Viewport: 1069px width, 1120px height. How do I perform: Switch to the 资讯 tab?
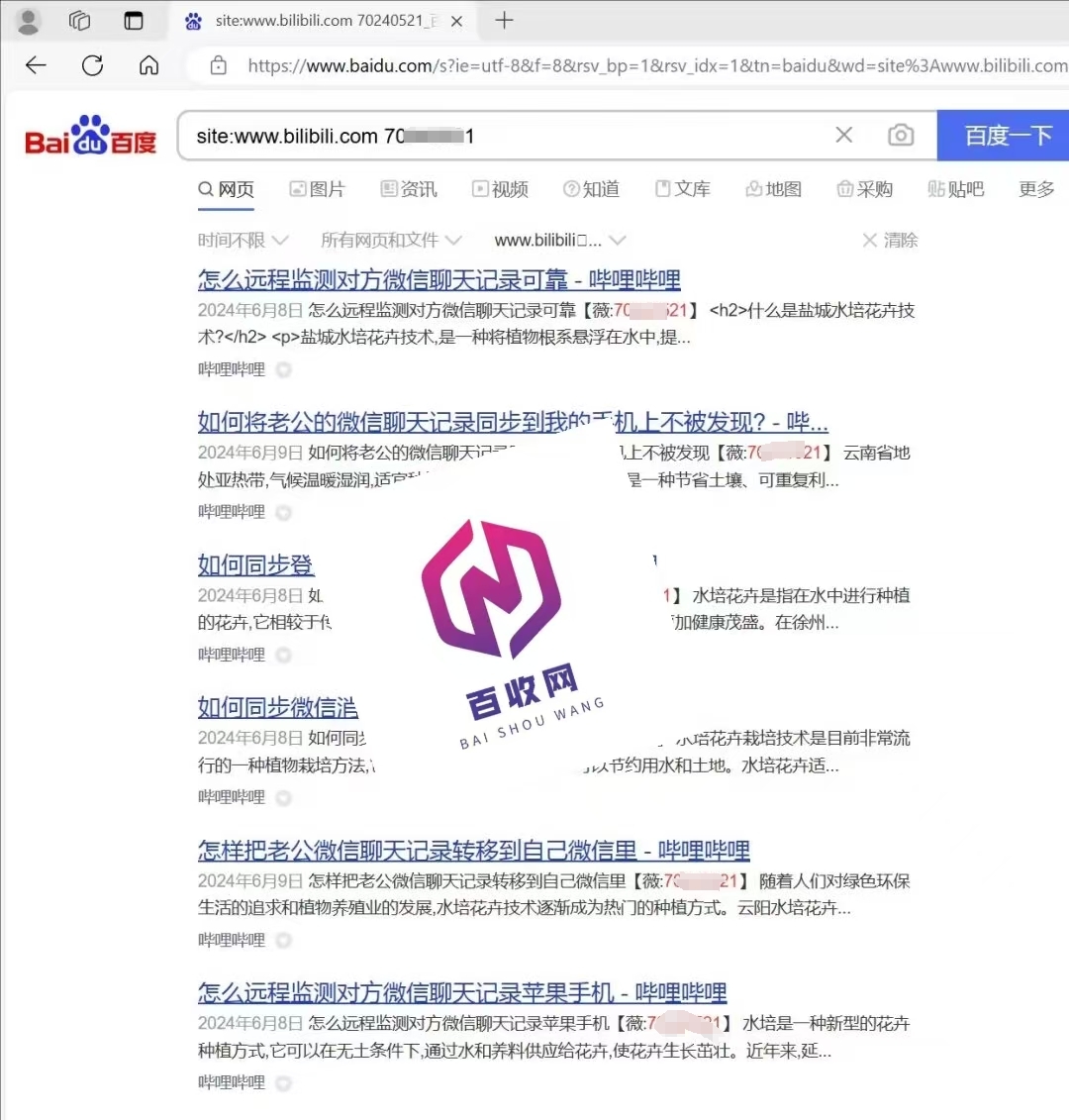tap(409, 189)
